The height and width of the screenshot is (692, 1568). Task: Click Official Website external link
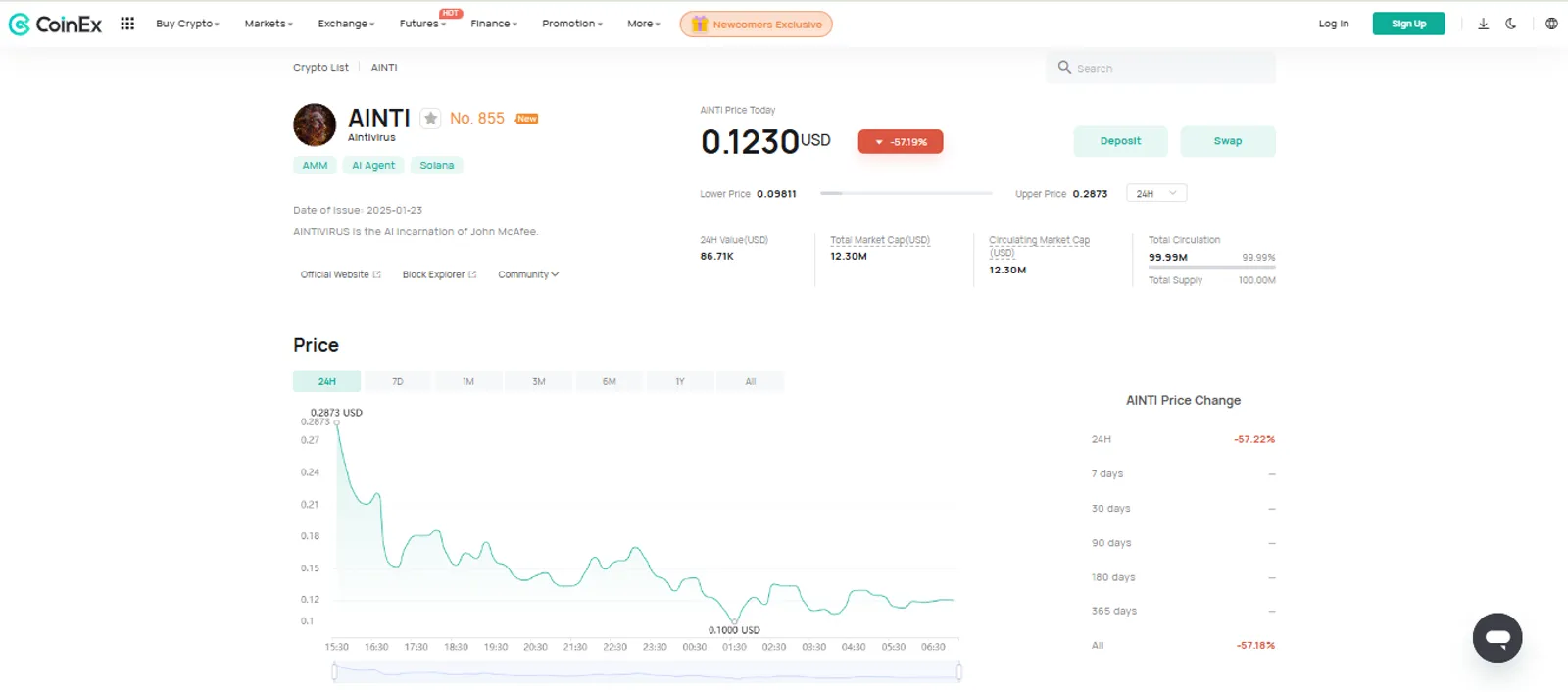[340, 274]
